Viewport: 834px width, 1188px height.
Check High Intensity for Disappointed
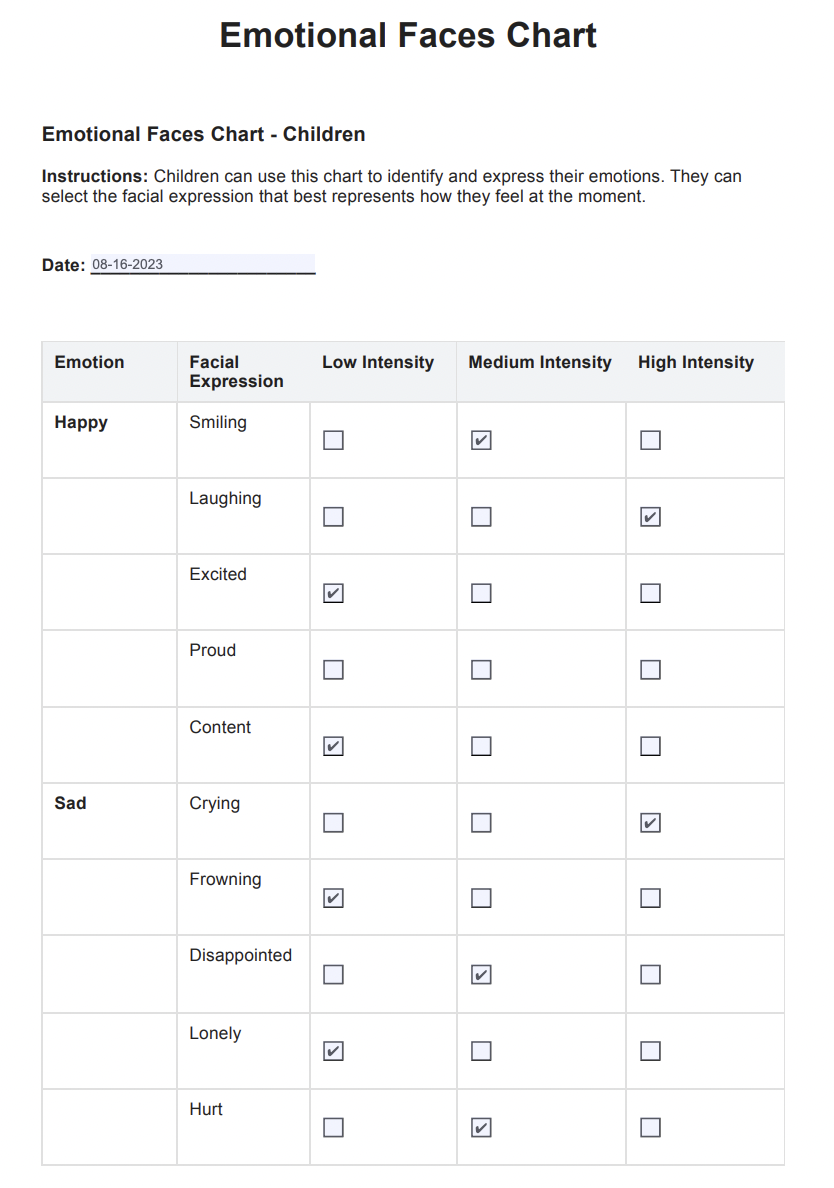click(x=650, y=975)
